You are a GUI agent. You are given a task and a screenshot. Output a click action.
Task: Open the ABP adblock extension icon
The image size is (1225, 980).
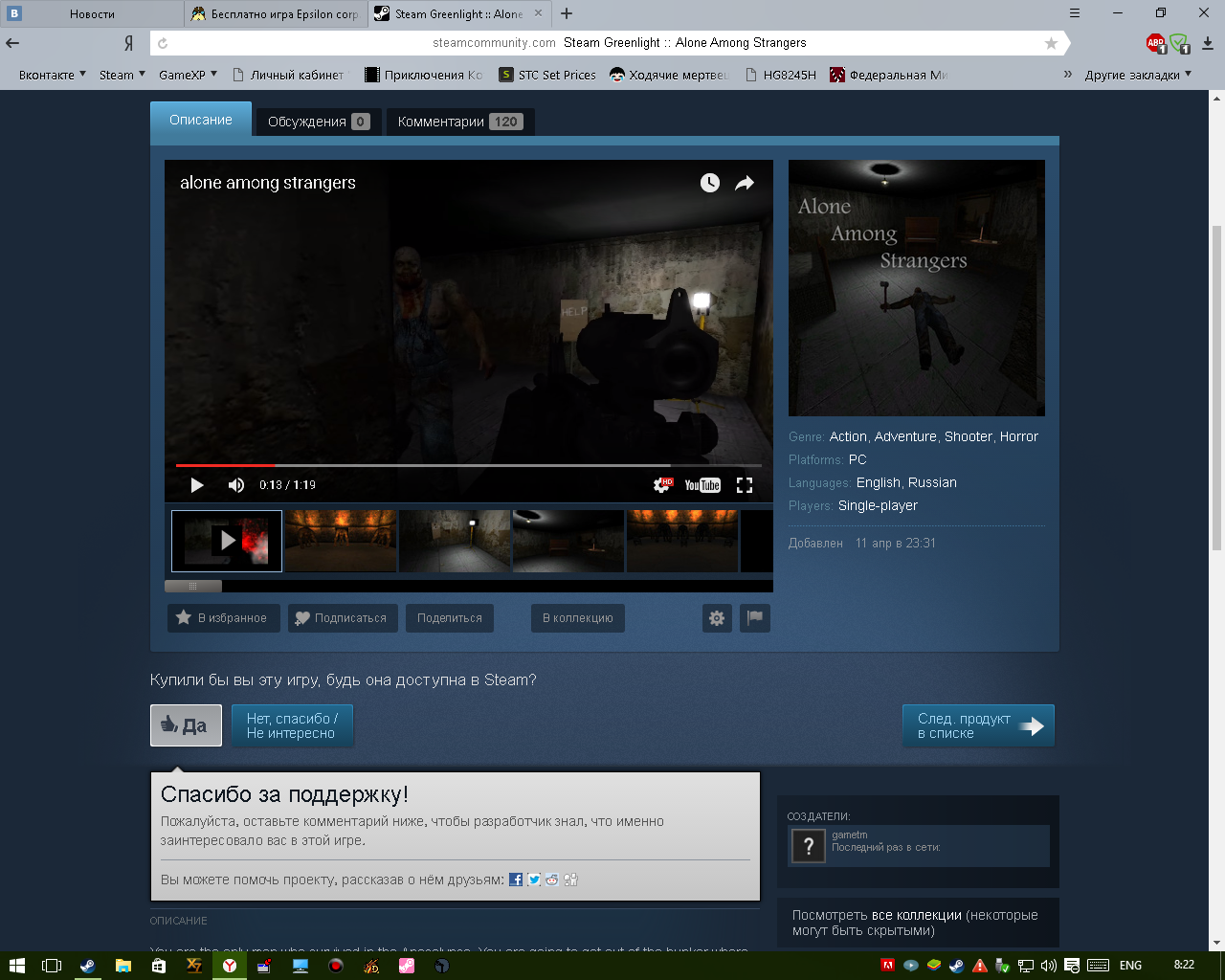click(1156, 43)
